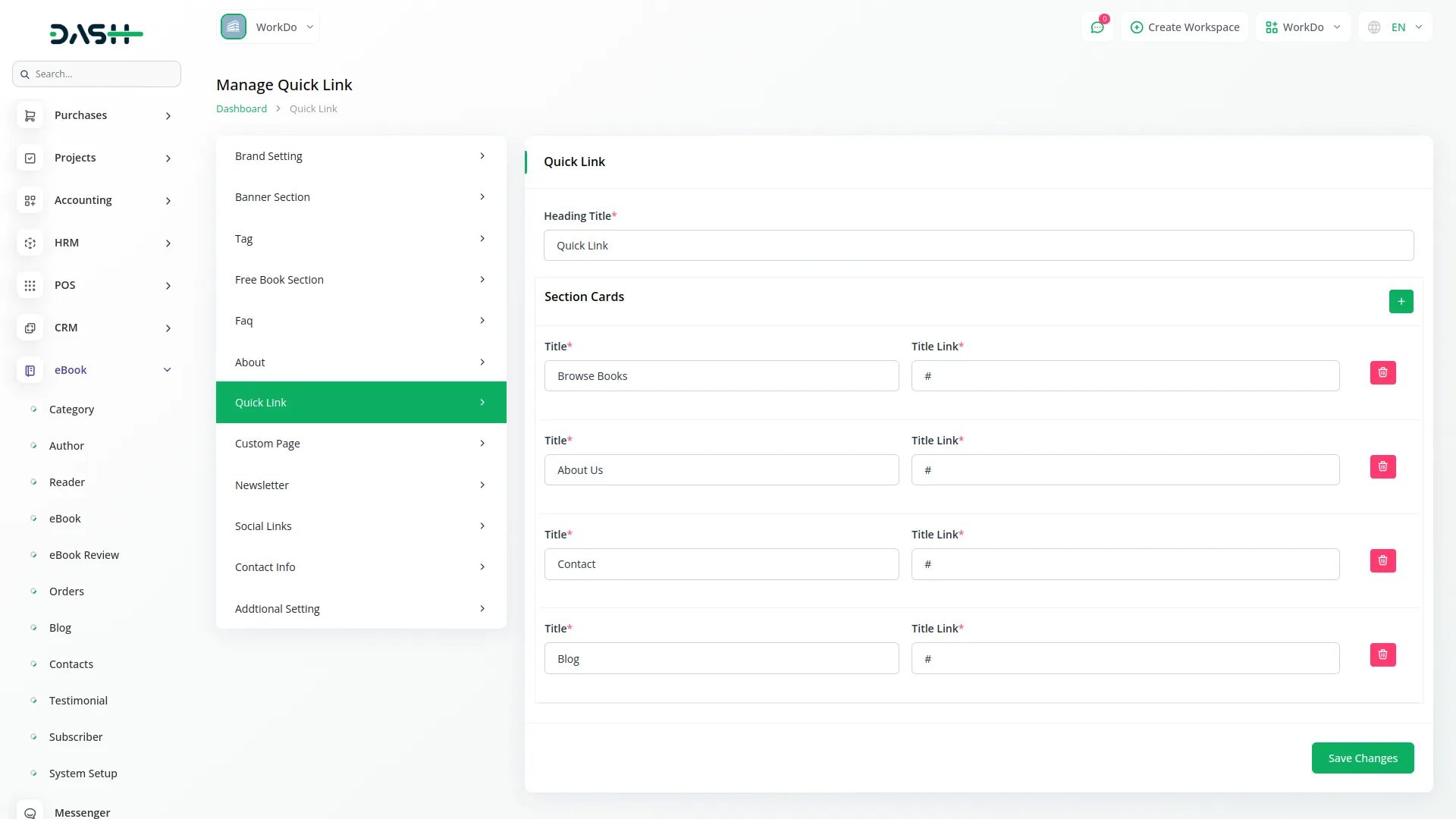Go to the Dashboard breadcrumb link
Screen dimensions: 1456x819
click(241, 109)
